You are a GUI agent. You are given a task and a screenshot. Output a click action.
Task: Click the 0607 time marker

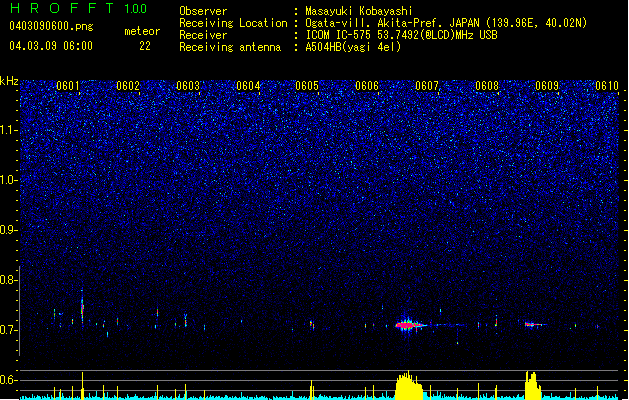427,86
